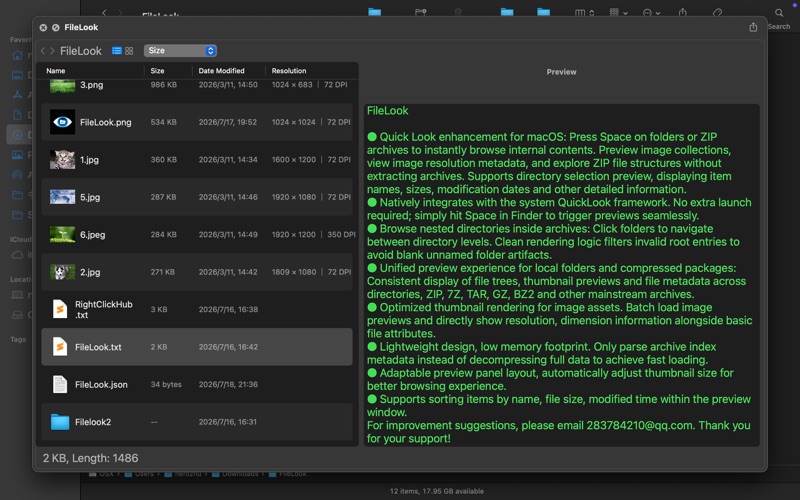800x500 pixels.
Task: Click the 1809 × 1080 resolution value
Action: pyautogui.click(x=293, y=272)
